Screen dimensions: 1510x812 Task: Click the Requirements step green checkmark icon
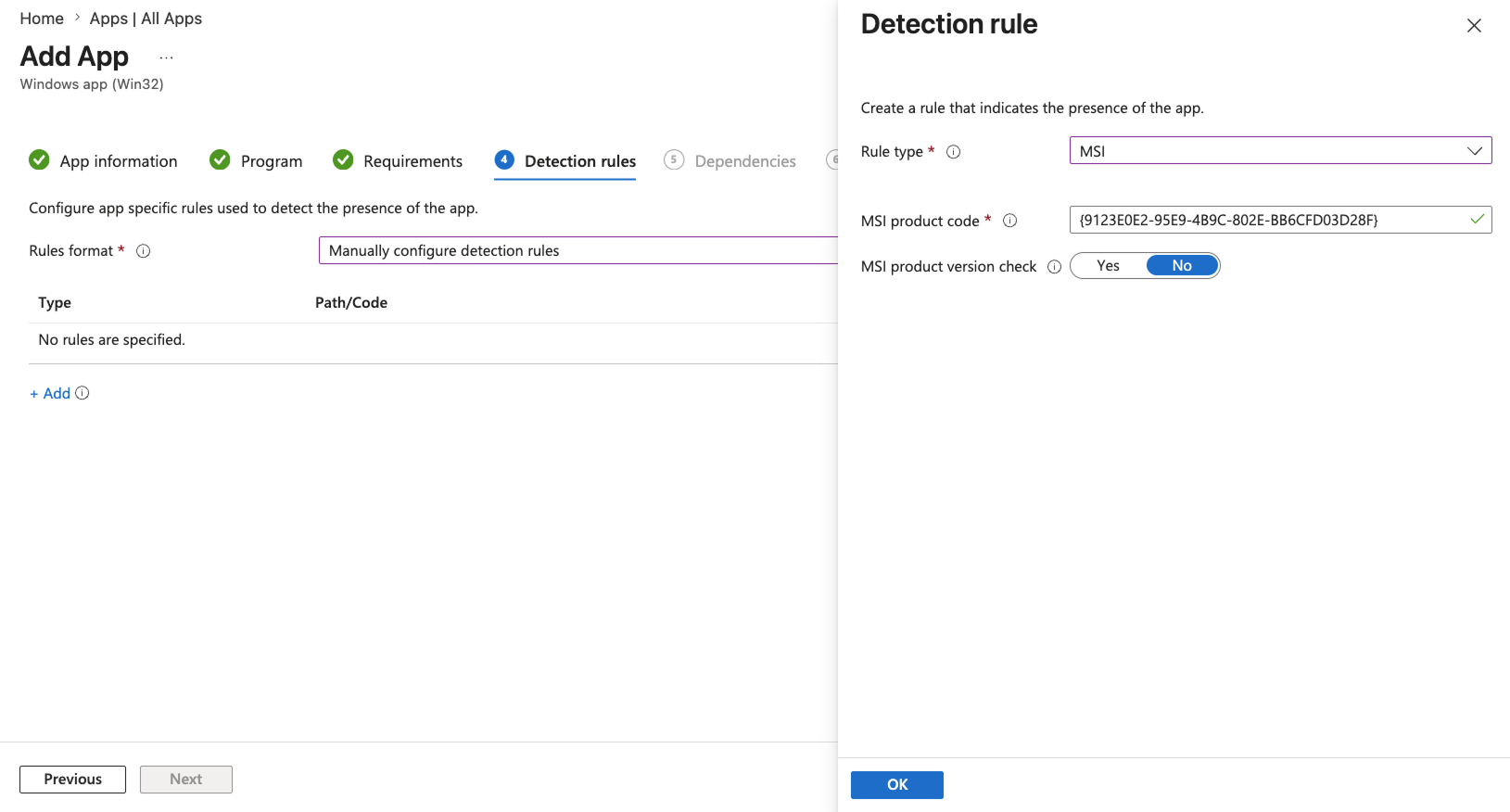pyautogui.click(x=343, y=160)
